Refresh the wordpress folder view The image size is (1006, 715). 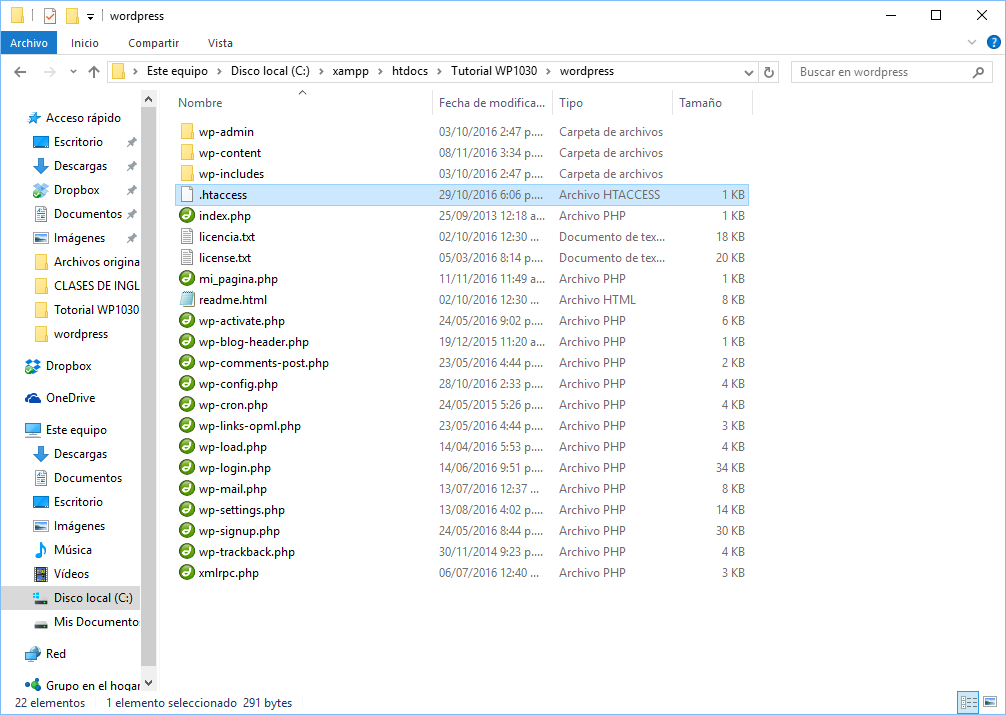pyautogui.click(x=769, y=72)
